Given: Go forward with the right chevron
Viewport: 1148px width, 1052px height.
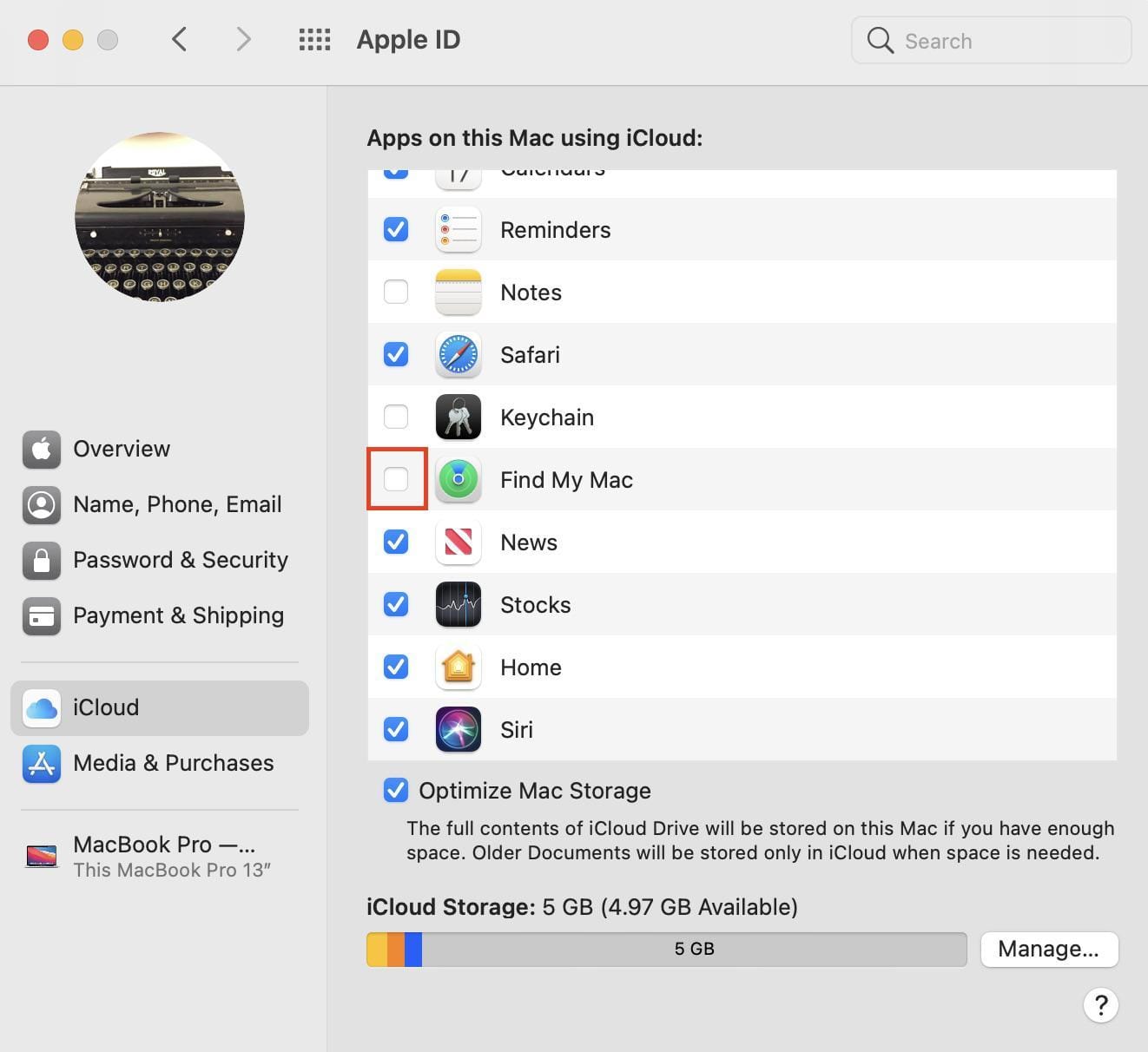Looking at the screenshot, I should click(x=244, y=39).
